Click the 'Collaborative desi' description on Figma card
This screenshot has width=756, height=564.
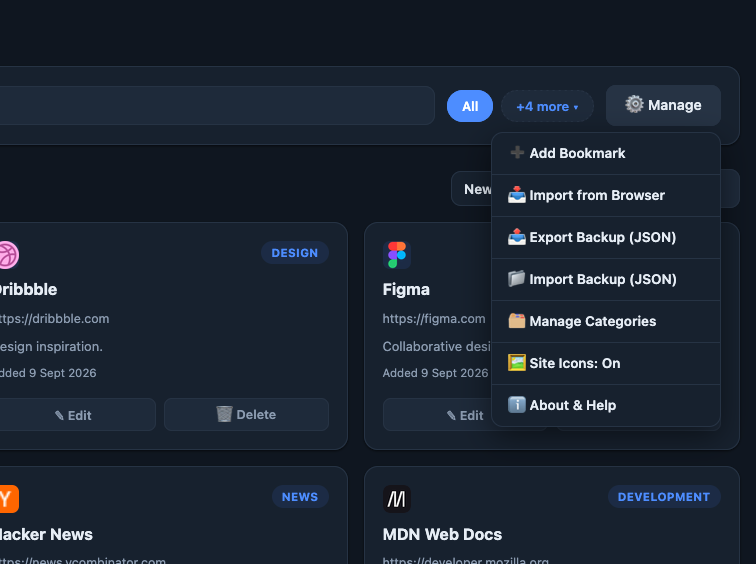click(x=437, y=347)
